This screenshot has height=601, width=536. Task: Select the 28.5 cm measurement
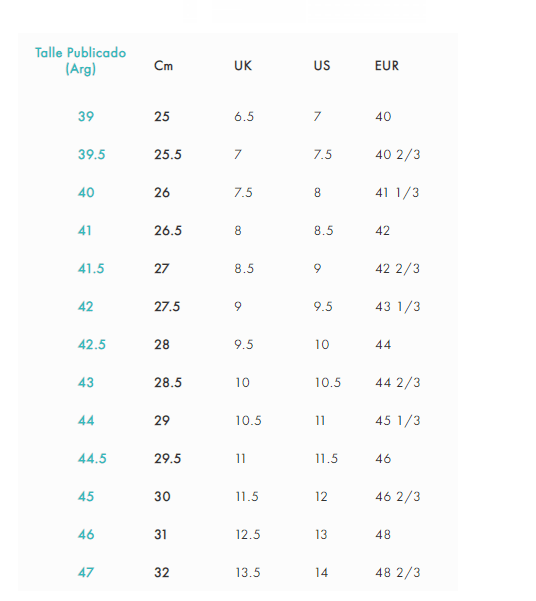[168, 382]
